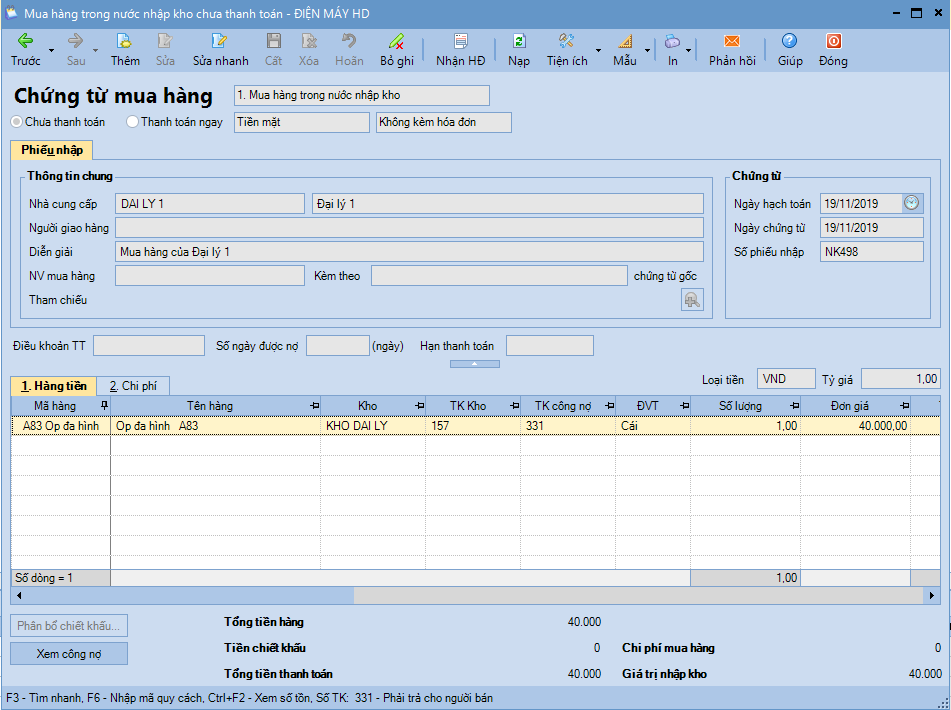The image size is (951, 710).
Task: Click the Cất save icon
Action: 274,41
